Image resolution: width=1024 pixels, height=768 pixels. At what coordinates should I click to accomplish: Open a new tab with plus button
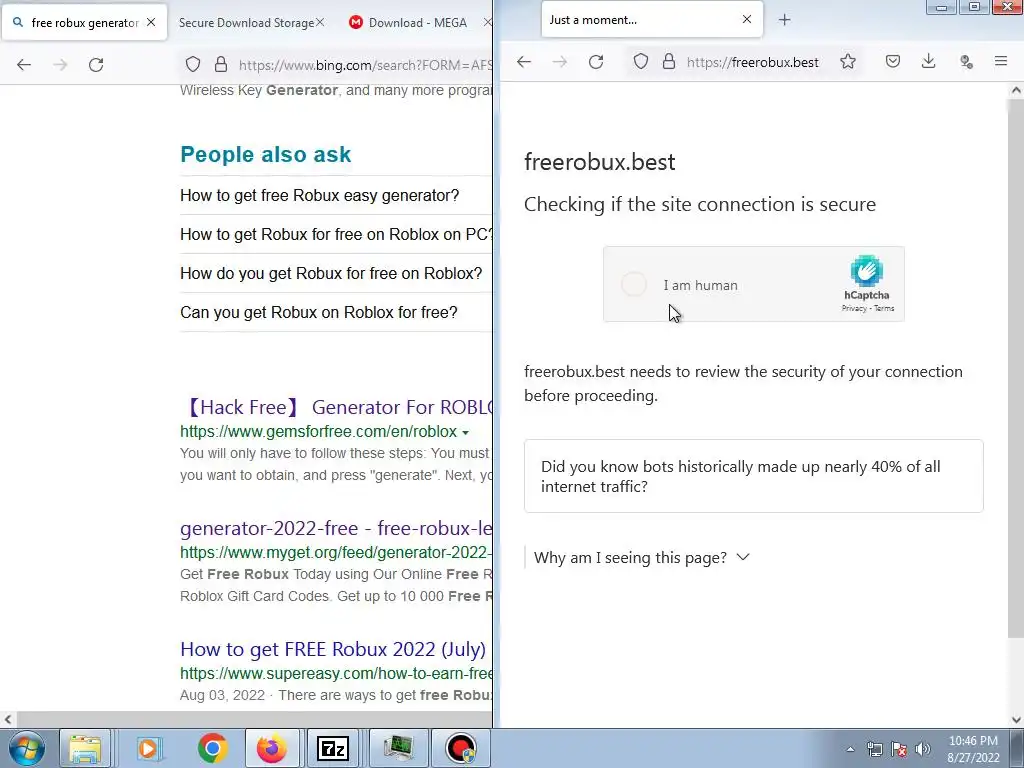[784, 20]
